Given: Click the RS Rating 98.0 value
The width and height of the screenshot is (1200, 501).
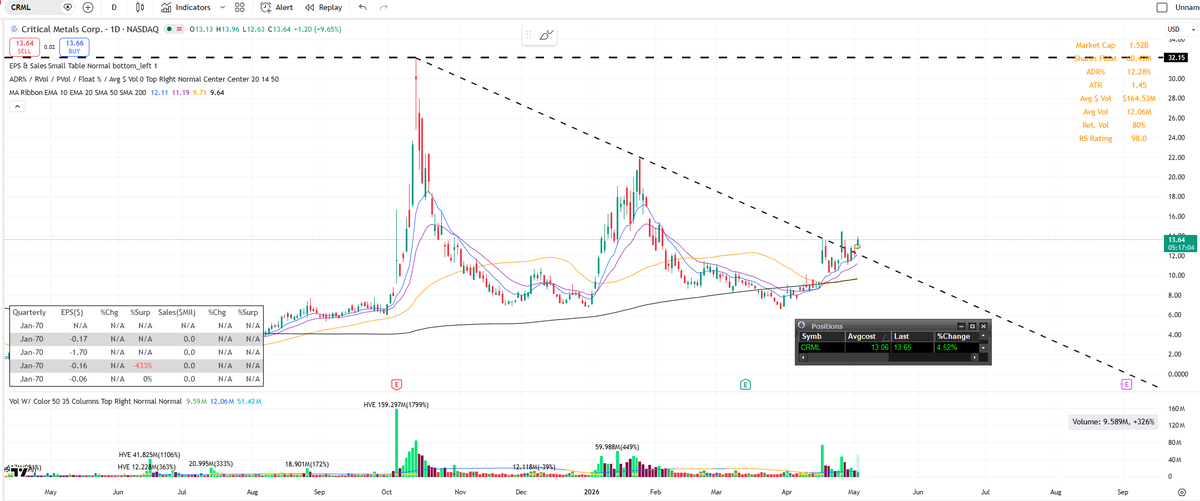Looking at the screenshot, I should tap(1138, 138).
